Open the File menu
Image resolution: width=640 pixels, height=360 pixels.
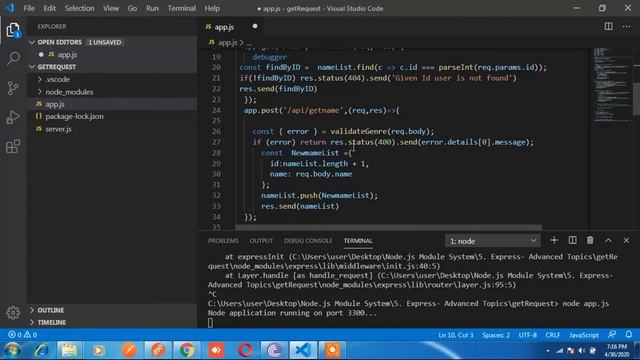point(29,8)
